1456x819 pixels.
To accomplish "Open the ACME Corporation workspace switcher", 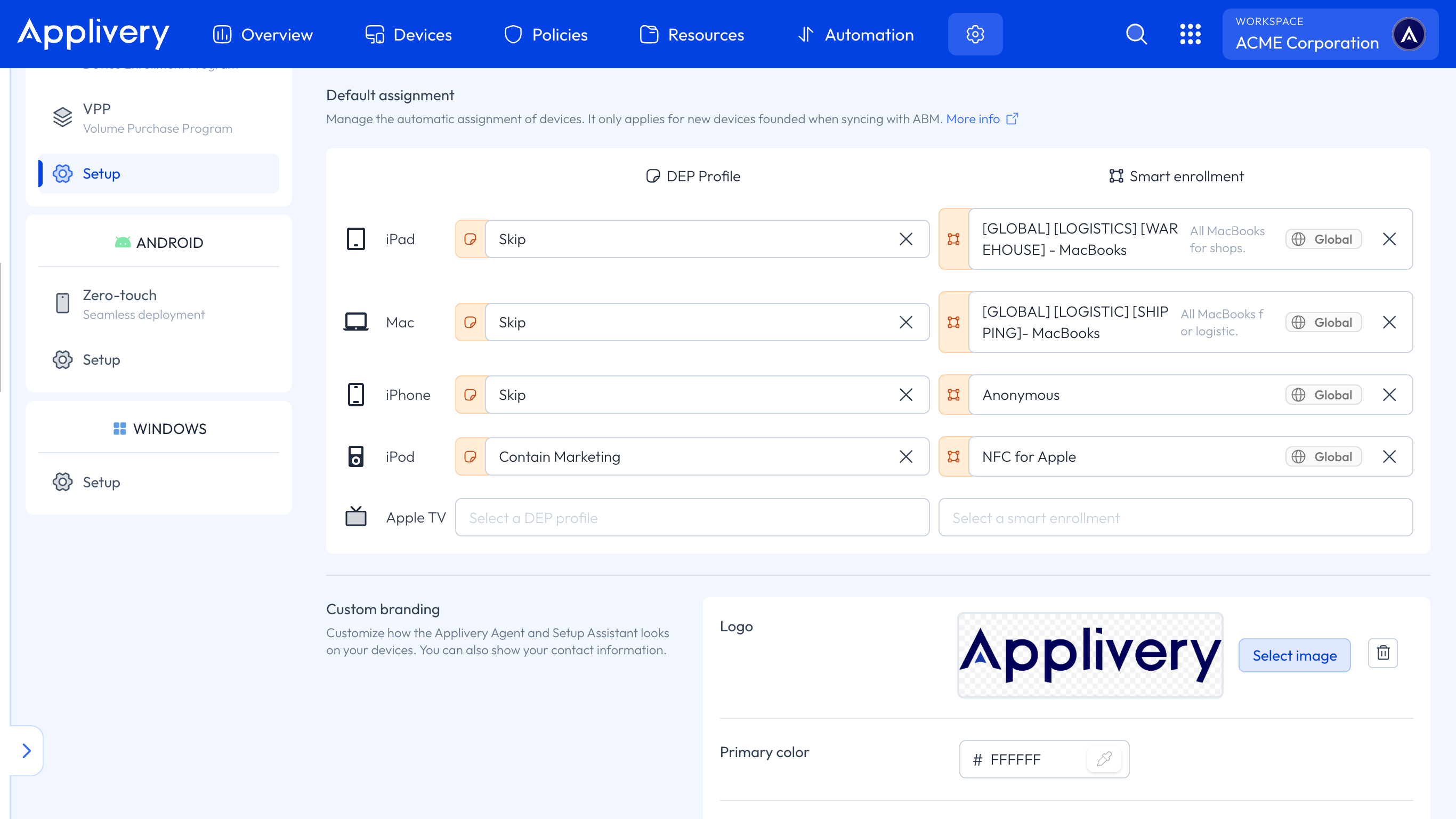I will (1329, 35).
